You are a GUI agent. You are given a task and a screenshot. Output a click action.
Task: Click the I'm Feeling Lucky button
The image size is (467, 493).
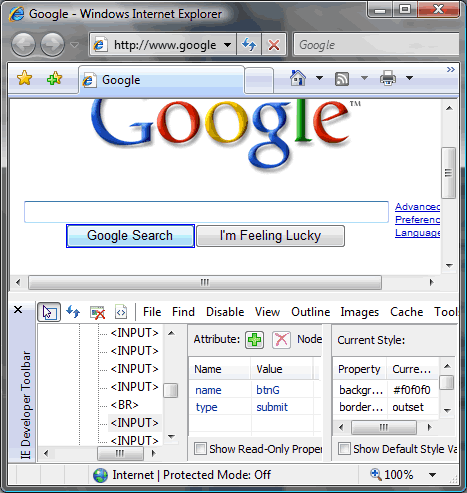(x=270, y=236)
